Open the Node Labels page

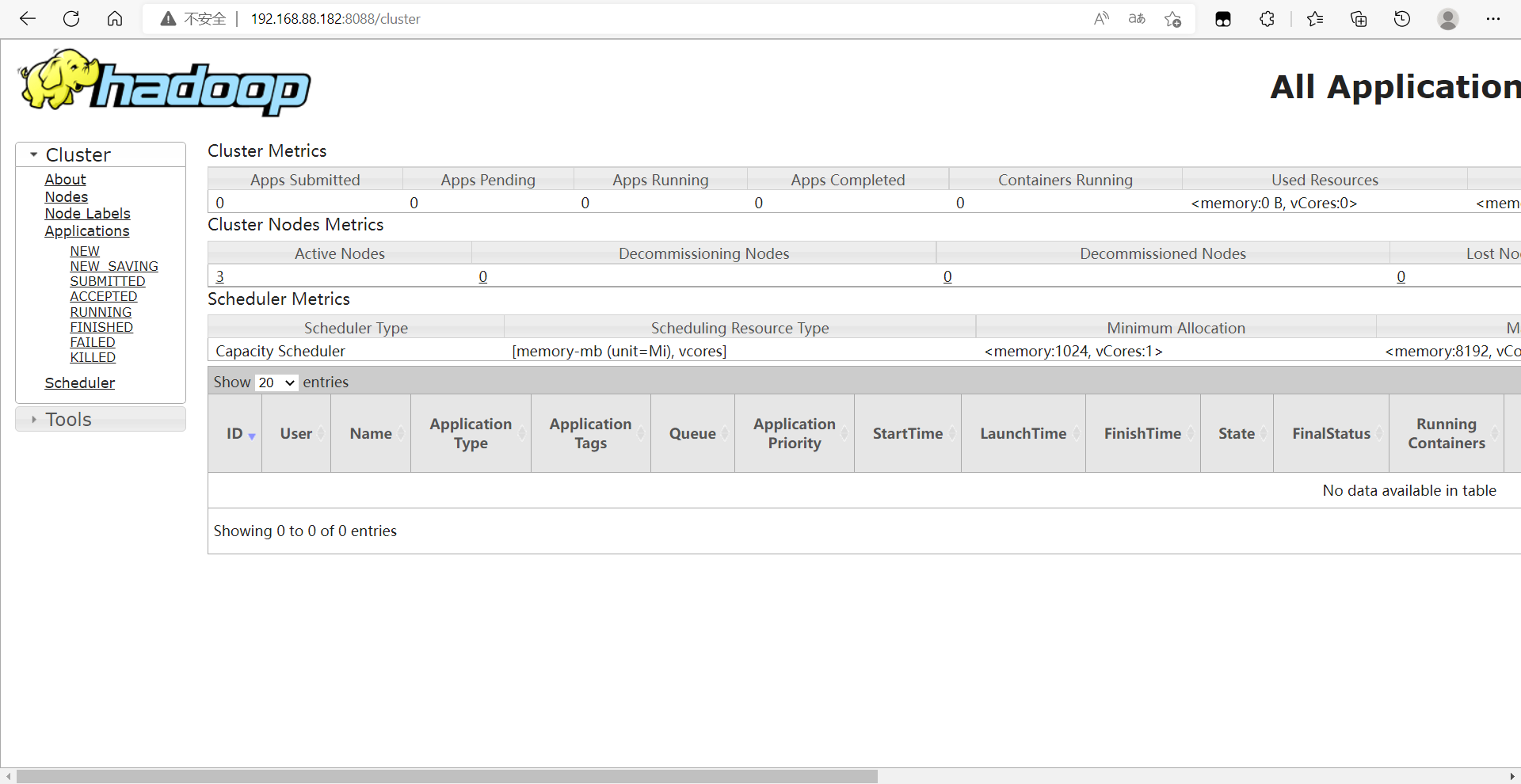(x=87, y=214)
